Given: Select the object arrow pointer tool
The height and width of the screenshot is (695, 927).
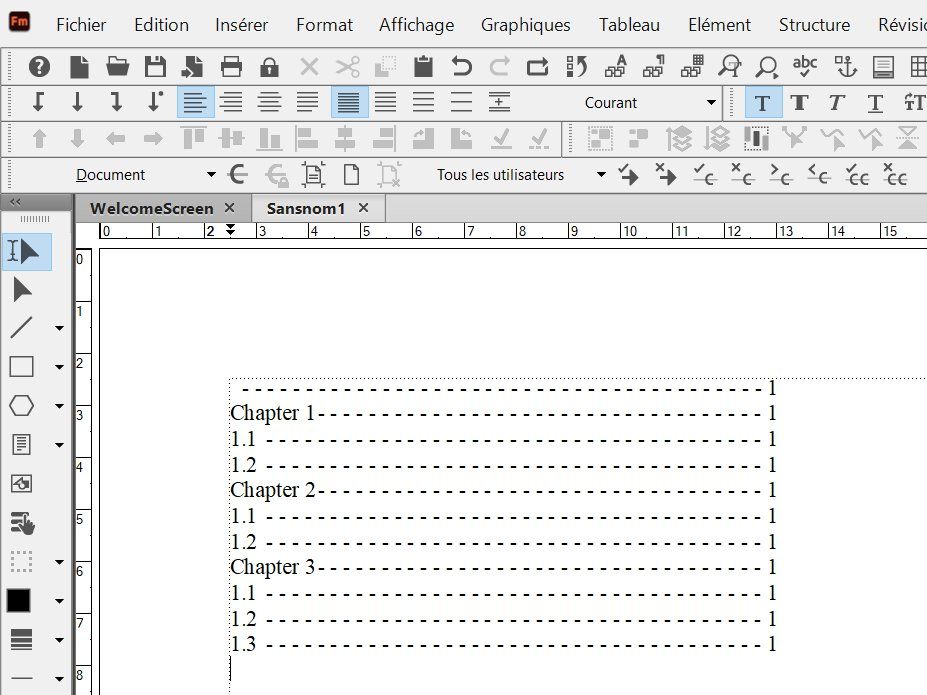Looking at the screenshot, I should [22, 290].
